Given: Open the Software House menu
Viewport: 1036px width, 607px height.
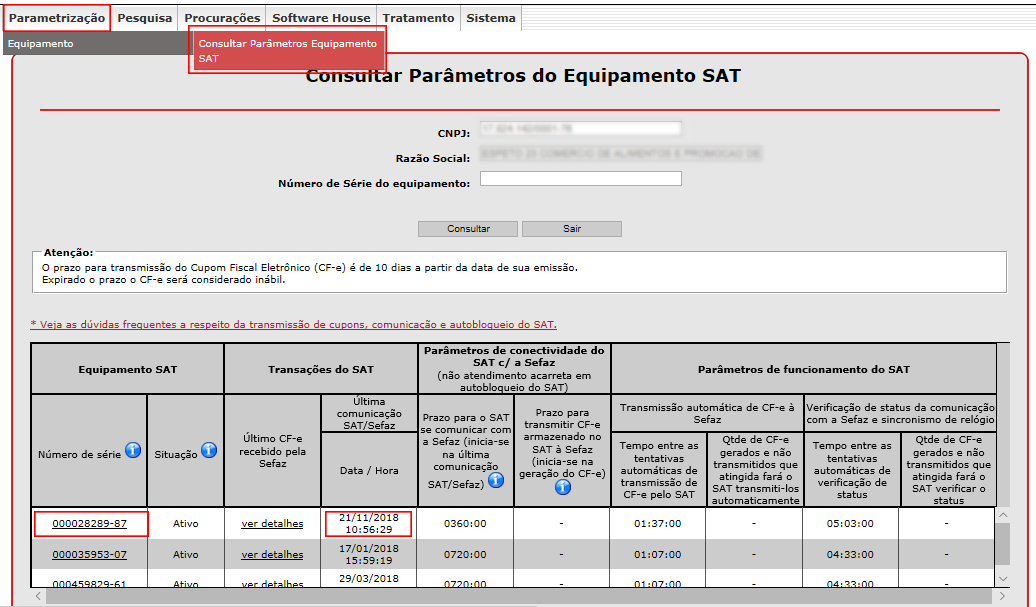Looking at the screenshot, I should [x=321, y=18].
